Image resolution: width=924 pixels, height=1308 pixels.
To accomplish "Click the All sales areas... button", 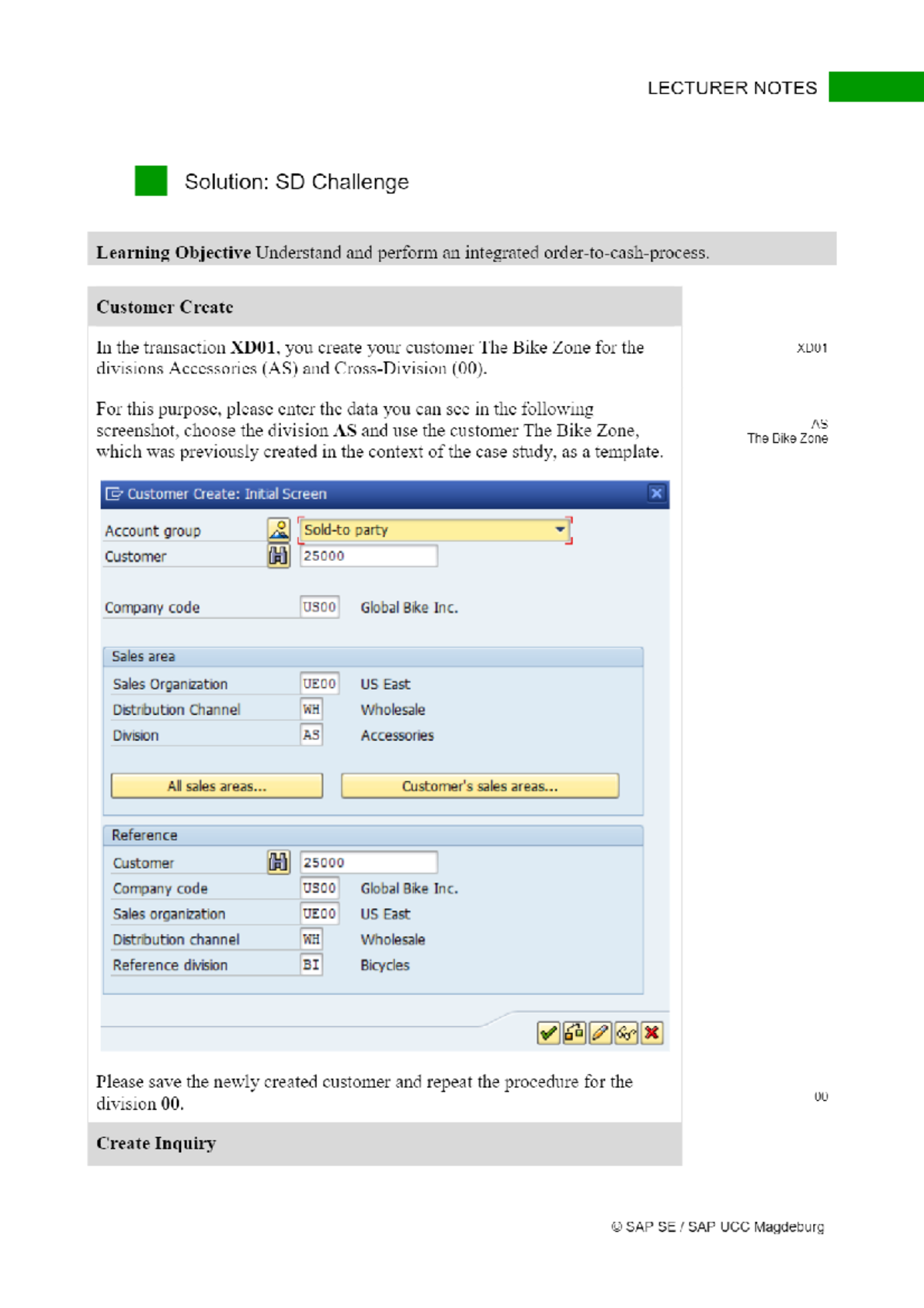I will coord(217,786).
